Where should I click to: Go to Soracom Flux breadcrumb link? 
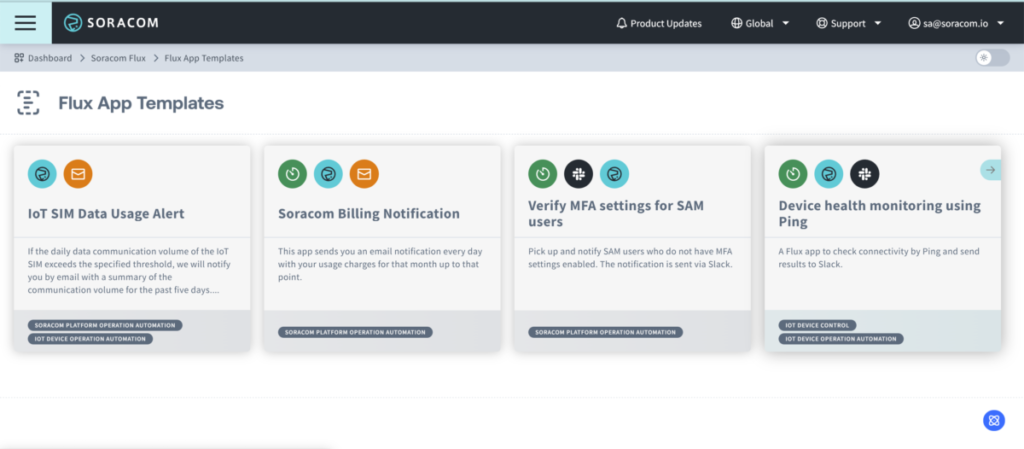(118, 58)
